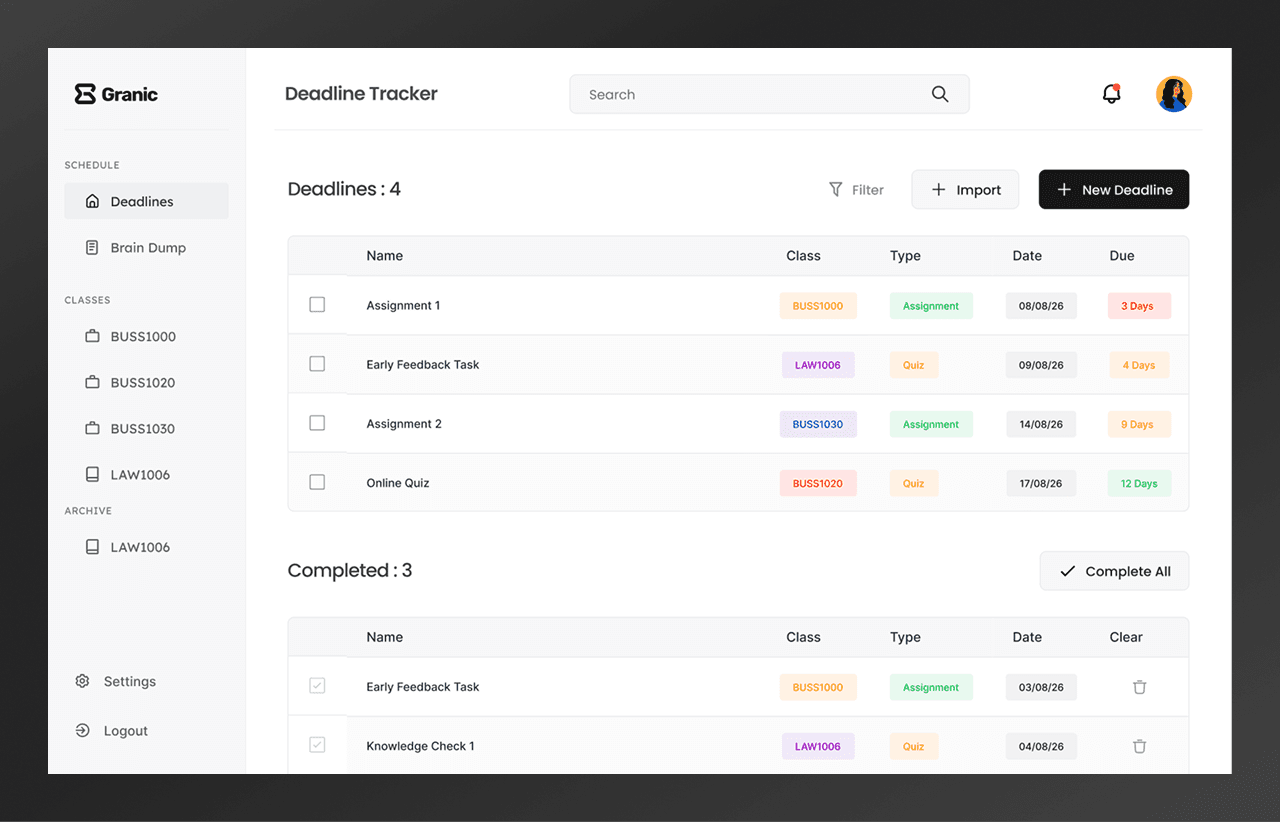The height and width of the screenshot is (822, 1280).
Task: Click the date 04/08/26 in Completed
Action: (x=1041, y=746)
